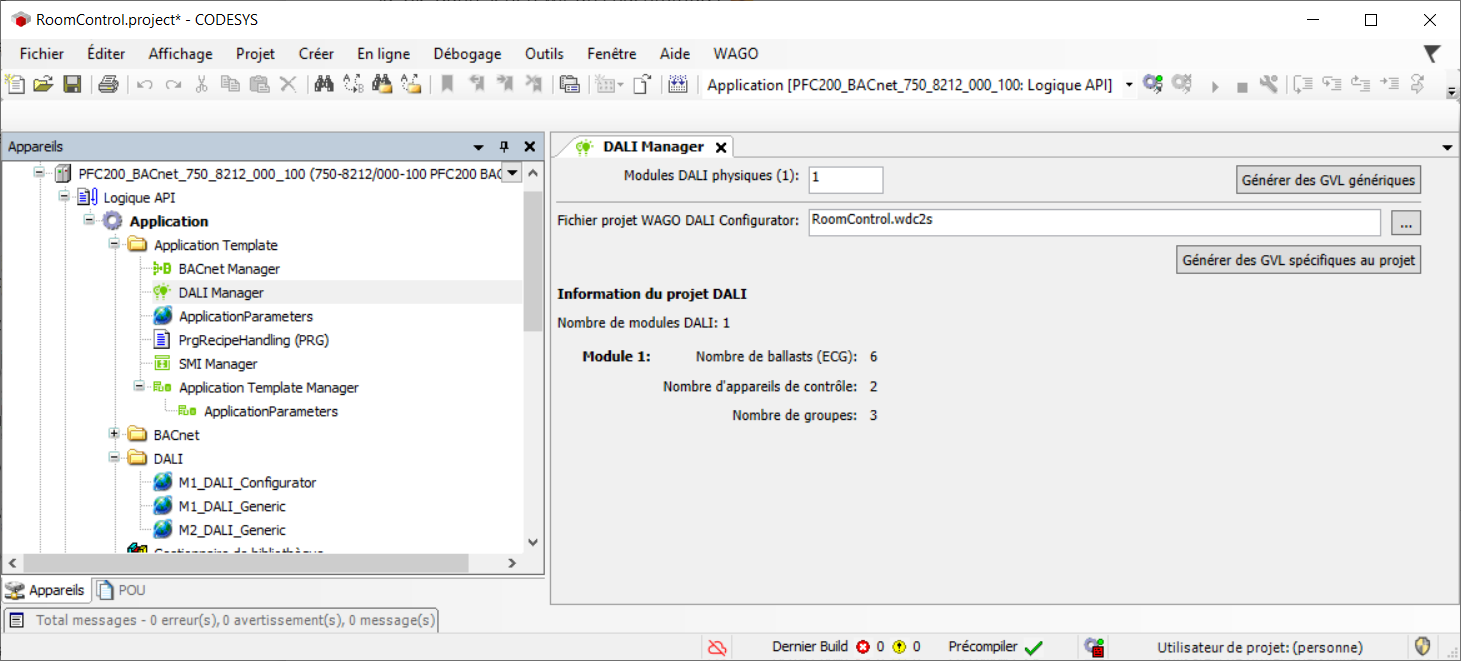The height and width of the screenshot is (661, 1461).
Task: Click the build error count red icon
Action: (x=864, y=647)
